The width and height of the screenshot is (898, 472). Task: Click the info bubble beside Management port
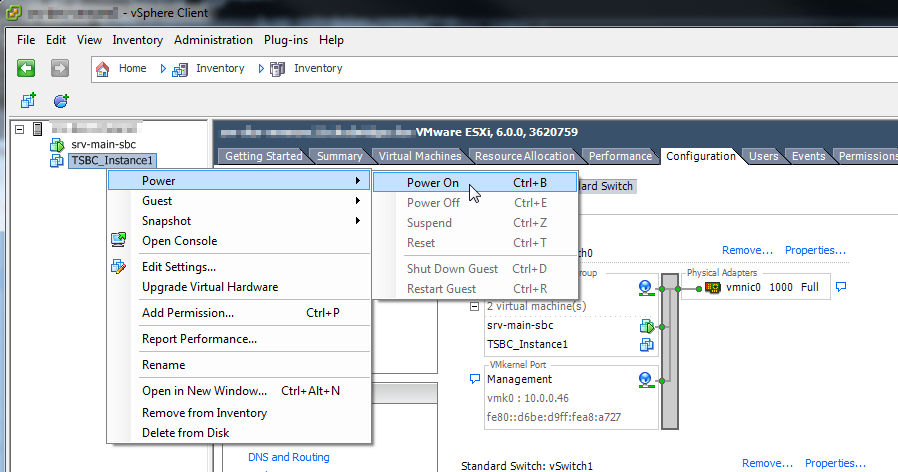pyautogui.click(x=474, y=379)
